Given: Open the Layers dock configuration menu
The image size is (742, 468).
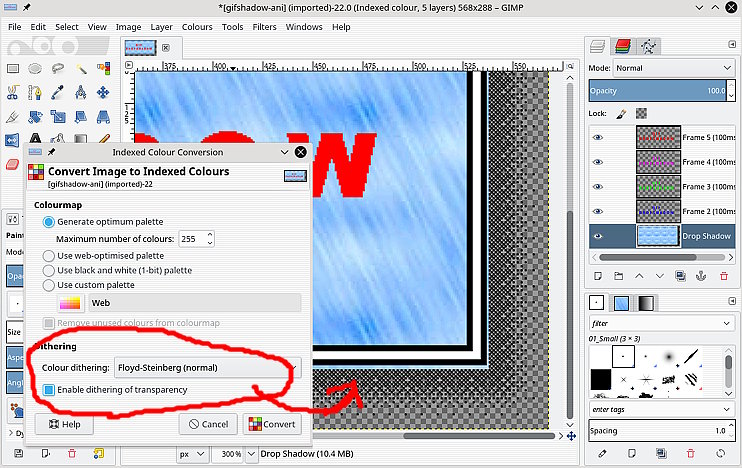Looking at the screenshot, I should [732, 44].
